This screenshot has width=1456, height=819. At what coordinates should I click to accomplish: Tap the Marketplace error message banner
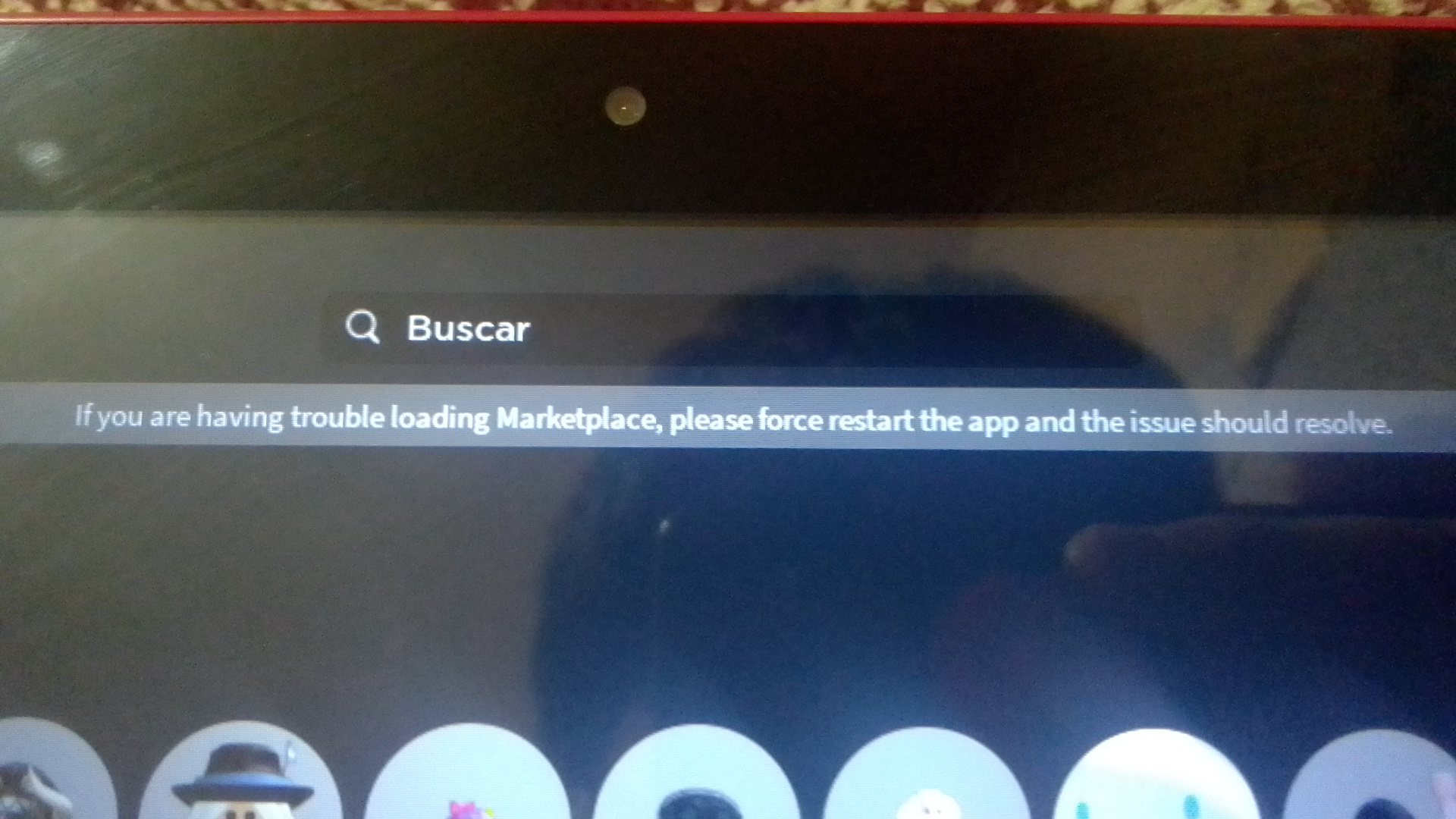[728, 420]
